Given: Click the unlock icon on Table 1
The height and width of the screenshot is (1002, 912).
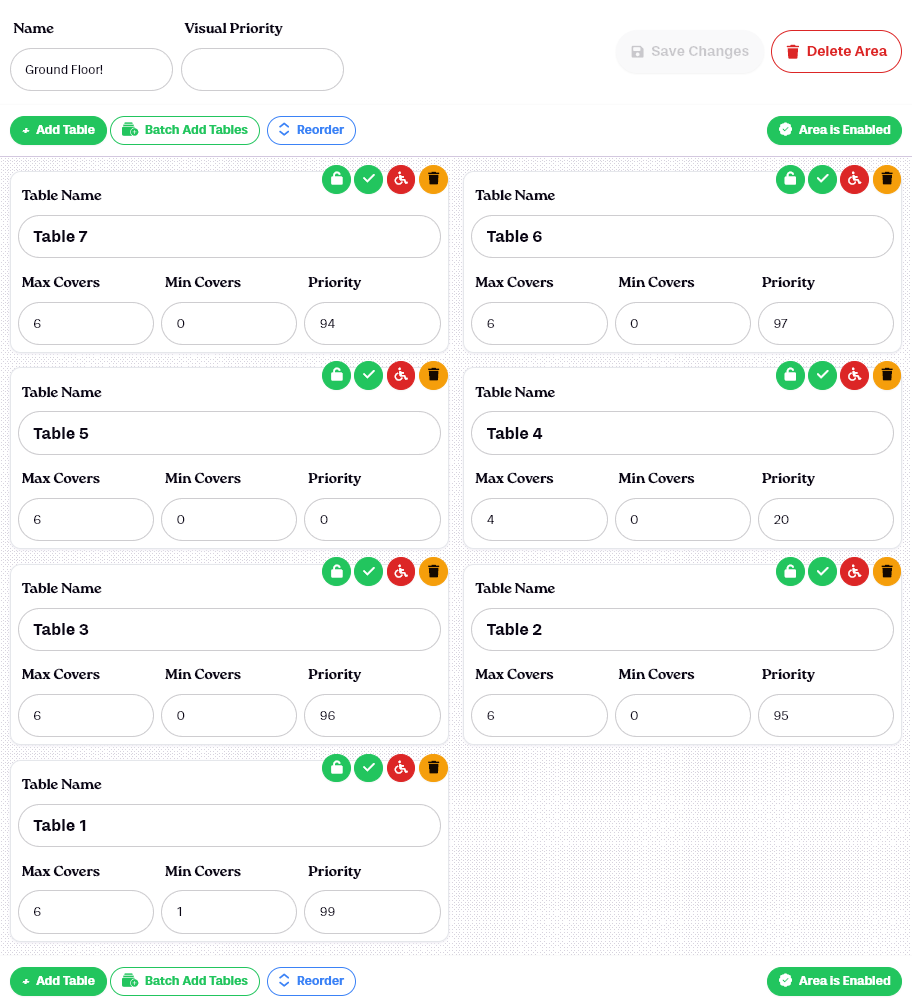Looking at the screenshot, I should 337,768.
